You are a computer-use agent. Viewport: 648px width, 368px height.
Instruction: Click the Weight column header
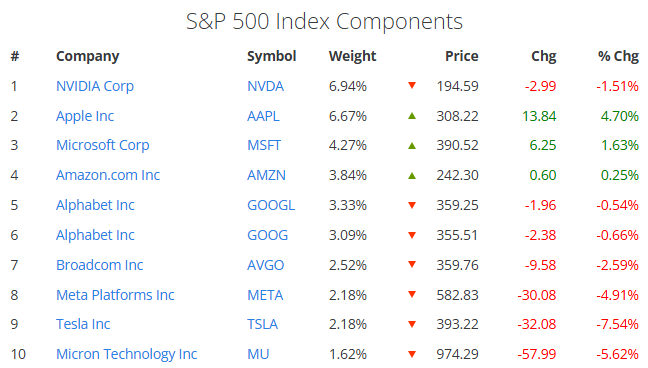tap(353, 56)
